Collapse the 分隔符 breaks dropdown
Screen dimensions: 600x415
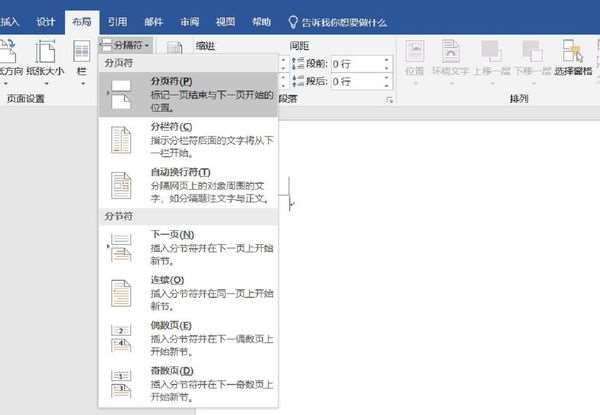coord(126,45)
